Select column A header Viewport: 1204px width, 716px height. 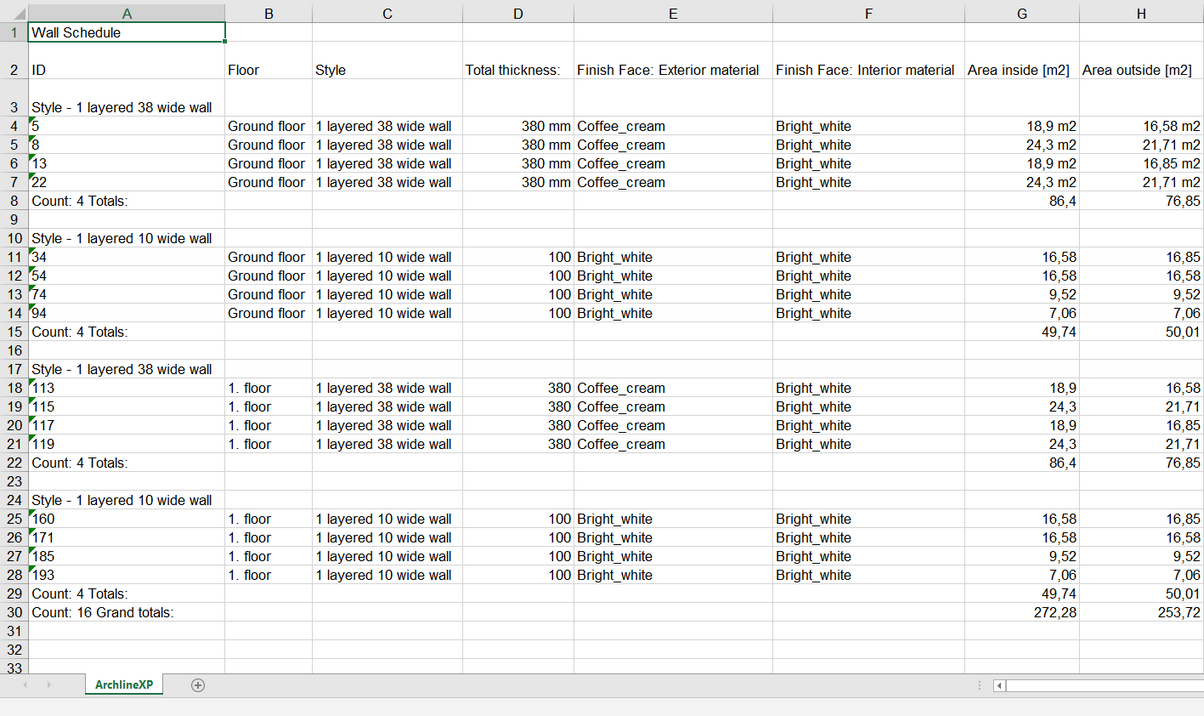tap(126, 12)
